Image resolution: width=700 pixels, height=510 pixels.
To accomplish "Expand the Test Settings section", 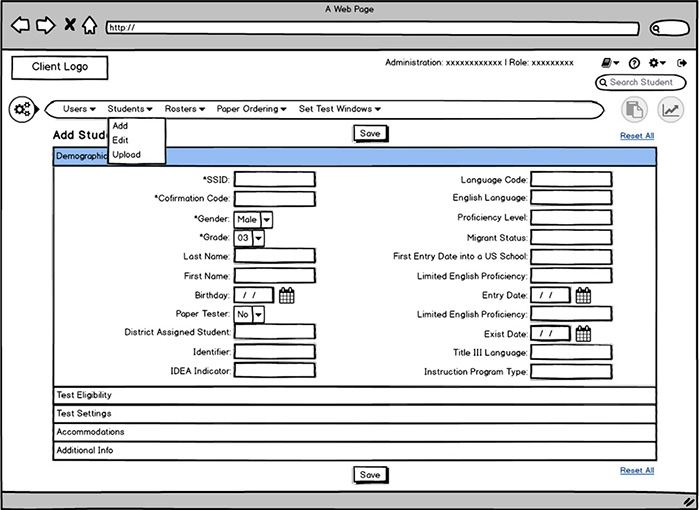I will click(355, 414).
